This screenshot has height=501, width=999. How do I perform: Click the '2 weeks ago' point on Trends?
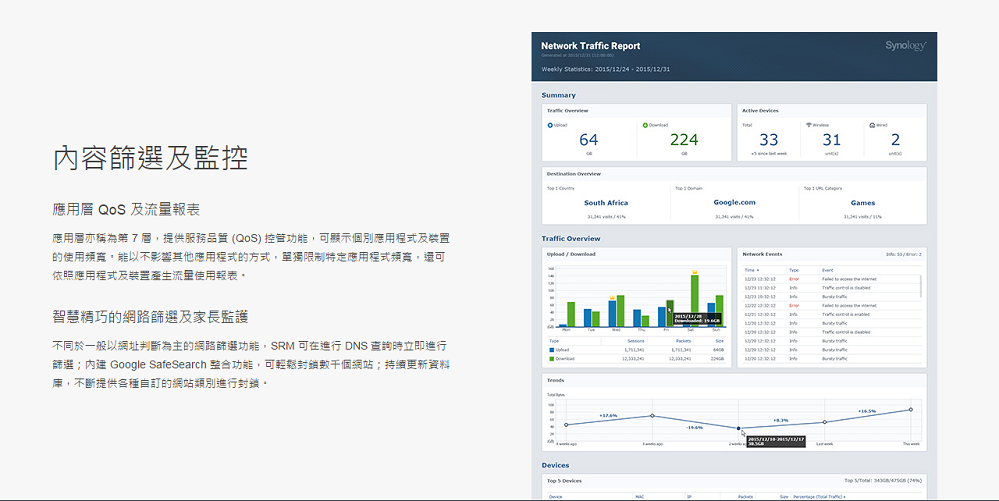tap(739, 429)
